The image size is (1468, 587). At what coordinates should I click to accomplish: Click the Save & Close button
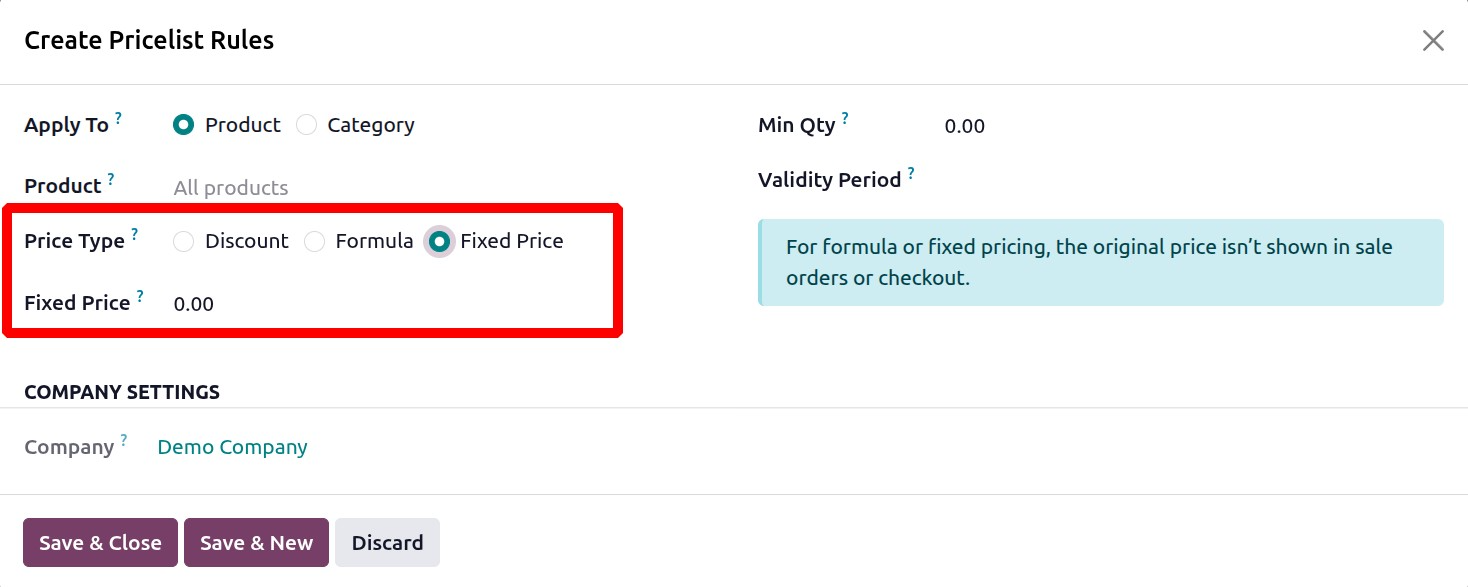(100, 543)
